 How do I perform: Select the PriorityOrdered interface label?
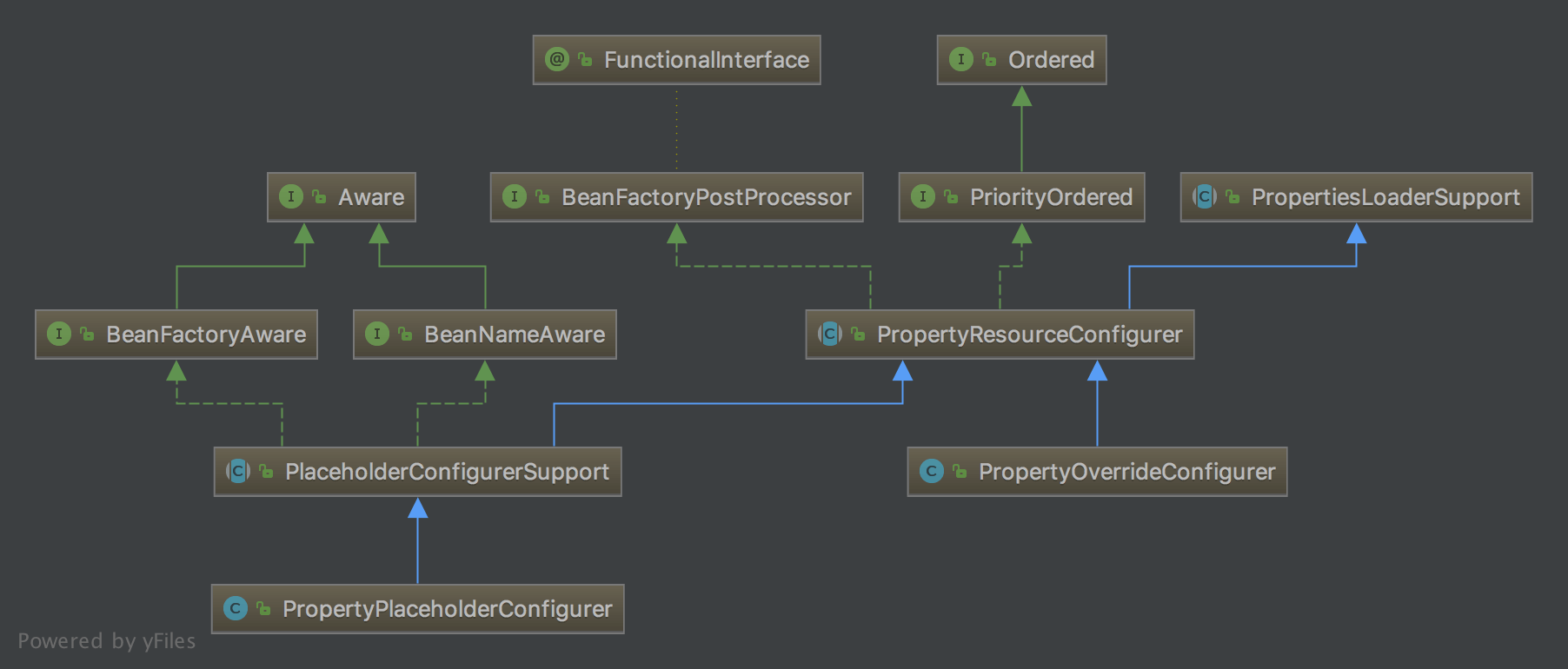pos(1051,197)
